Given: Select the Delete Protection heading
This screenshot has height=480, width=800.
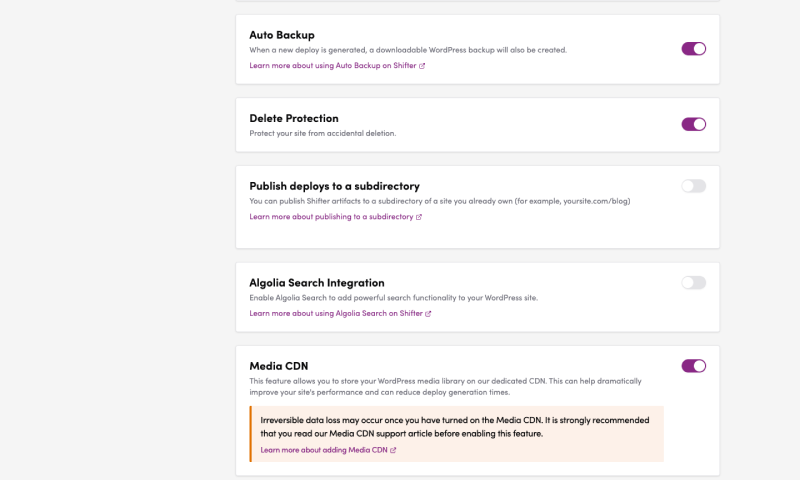Looking at the screenshot, I should click(x=294, y=118).
